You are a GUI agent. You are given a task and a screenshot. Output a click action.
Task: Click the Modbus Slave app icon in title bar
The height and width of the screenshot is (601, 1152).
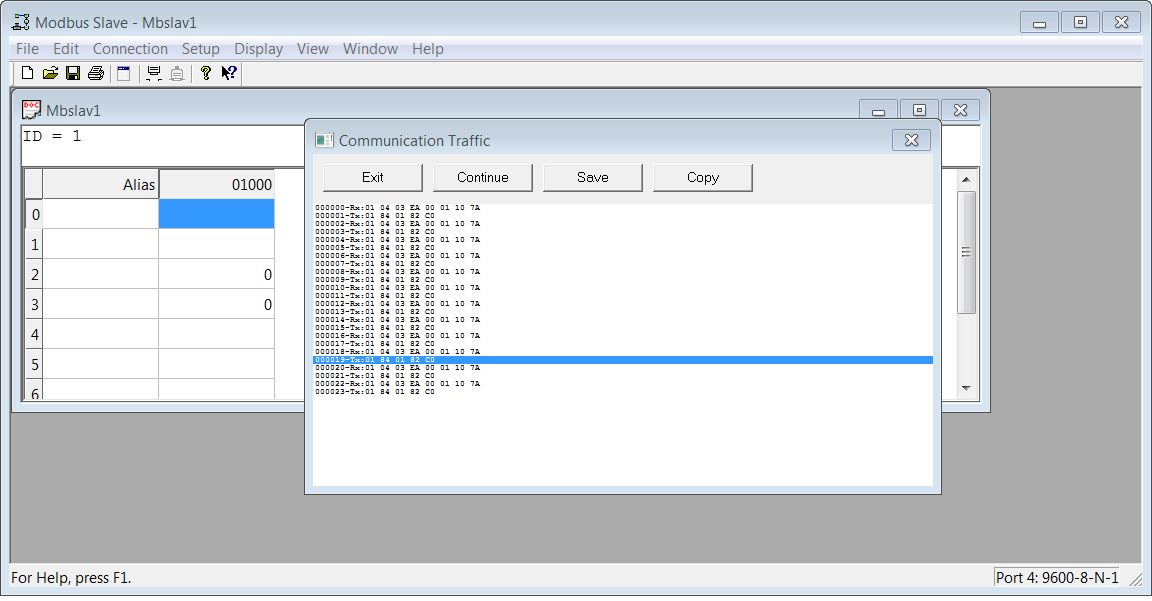(21, 22)
